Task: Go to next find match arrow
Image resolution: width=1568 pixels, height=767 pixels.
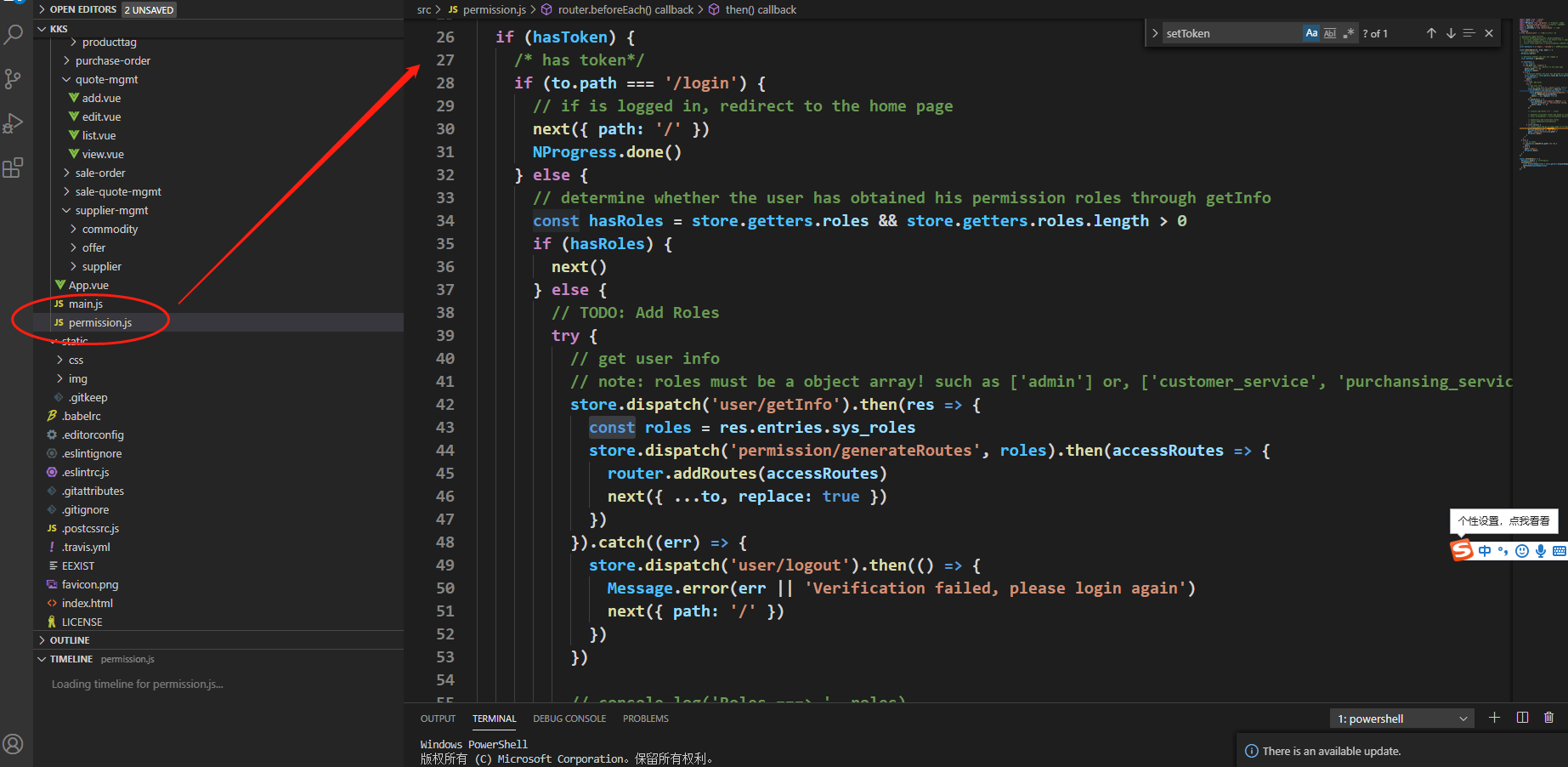Action: 1451,33
